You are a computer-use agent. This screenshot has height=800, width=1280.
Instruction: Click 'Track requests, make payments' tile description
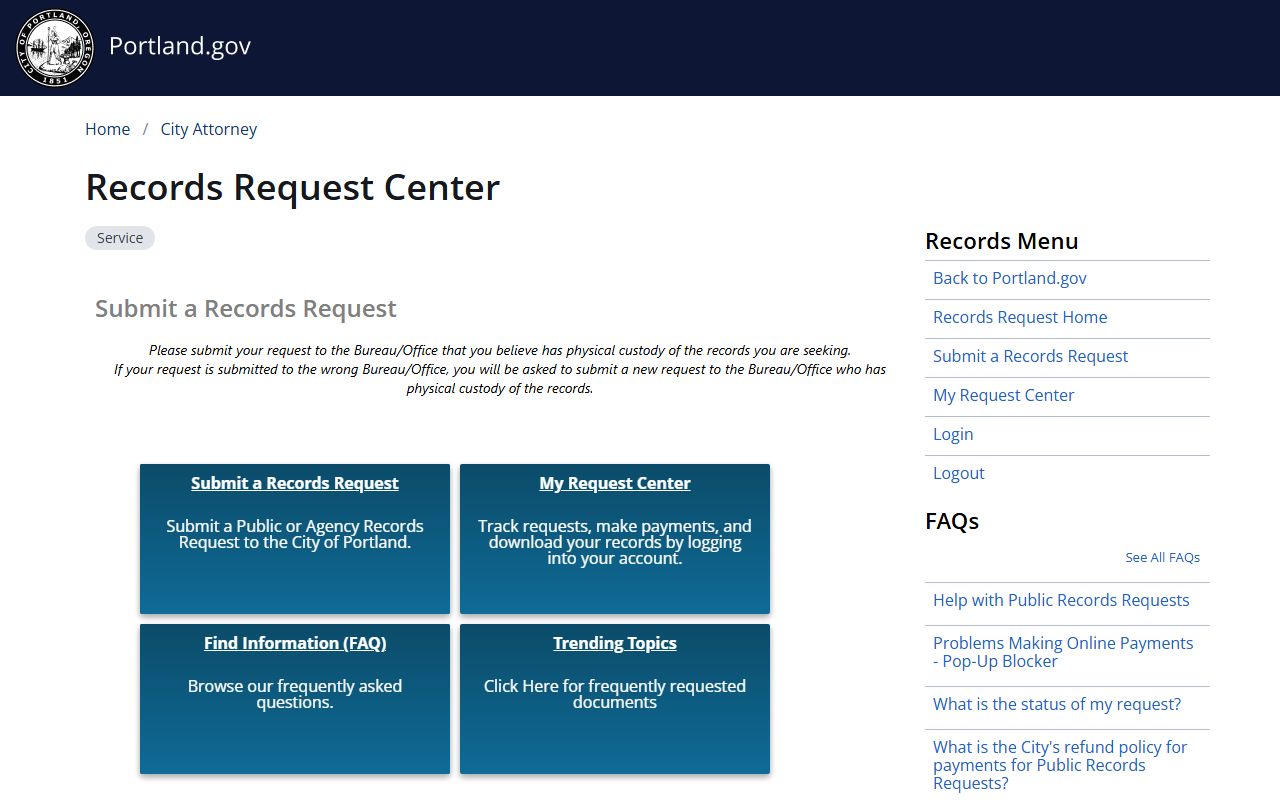(615, 542)
